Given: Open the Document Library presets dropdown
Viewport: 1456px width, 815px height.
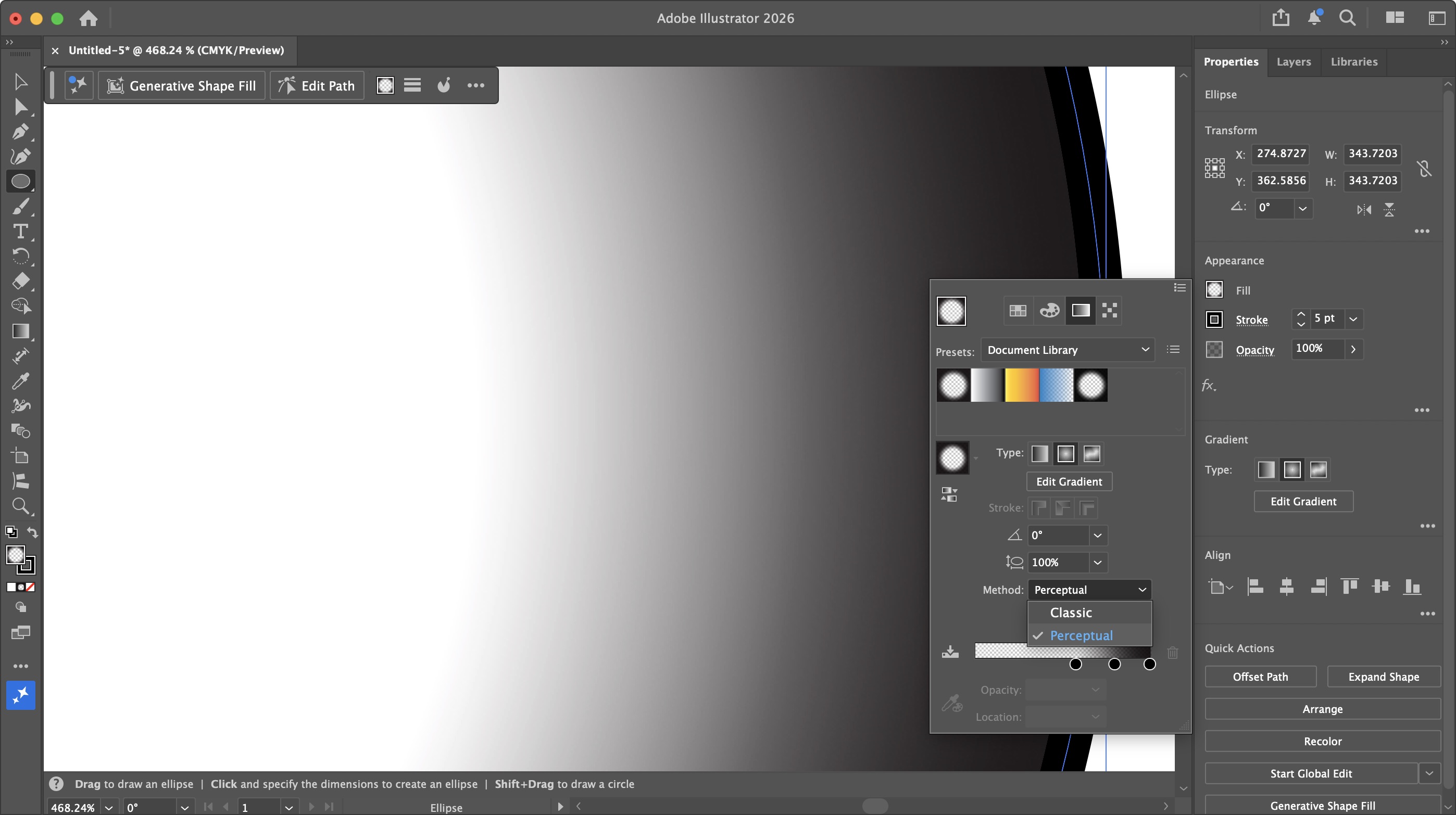Looking at the screenshot, I should click(x=1067, y=350).
